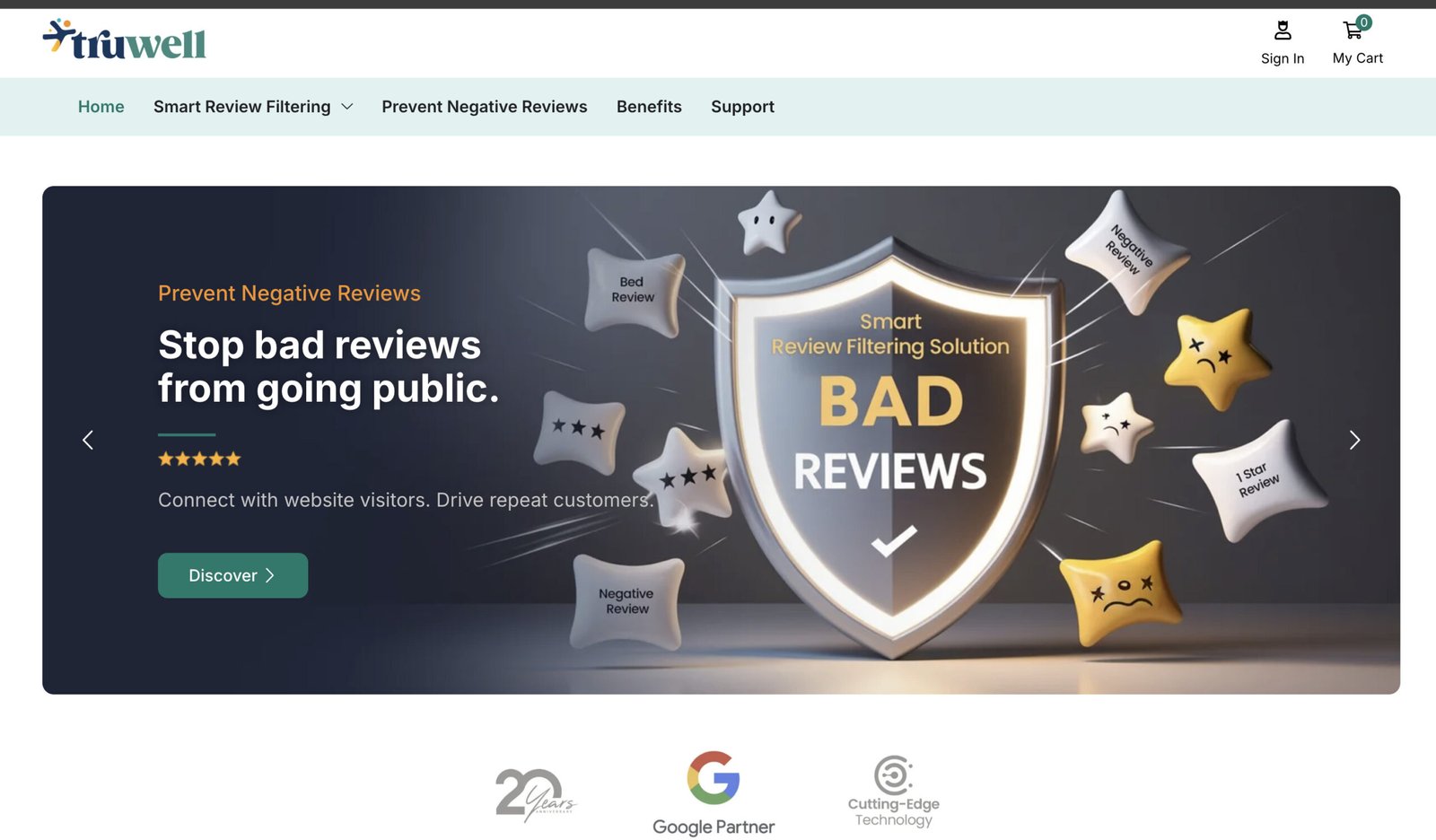Click the orange five-star rating row
Viewport: 1436px width, 840px height.
pyautogui.click(x=199, y=459)
